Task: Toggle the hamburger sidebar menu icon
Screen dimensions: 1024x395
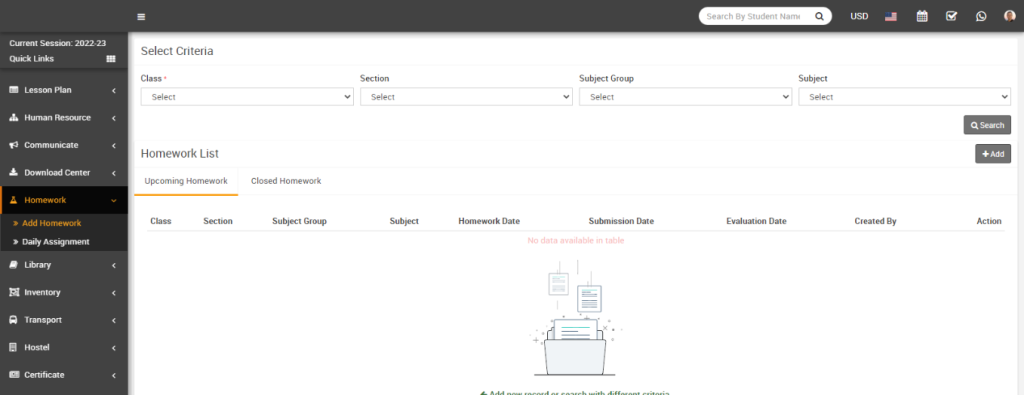Action: (x=141, y=17)
